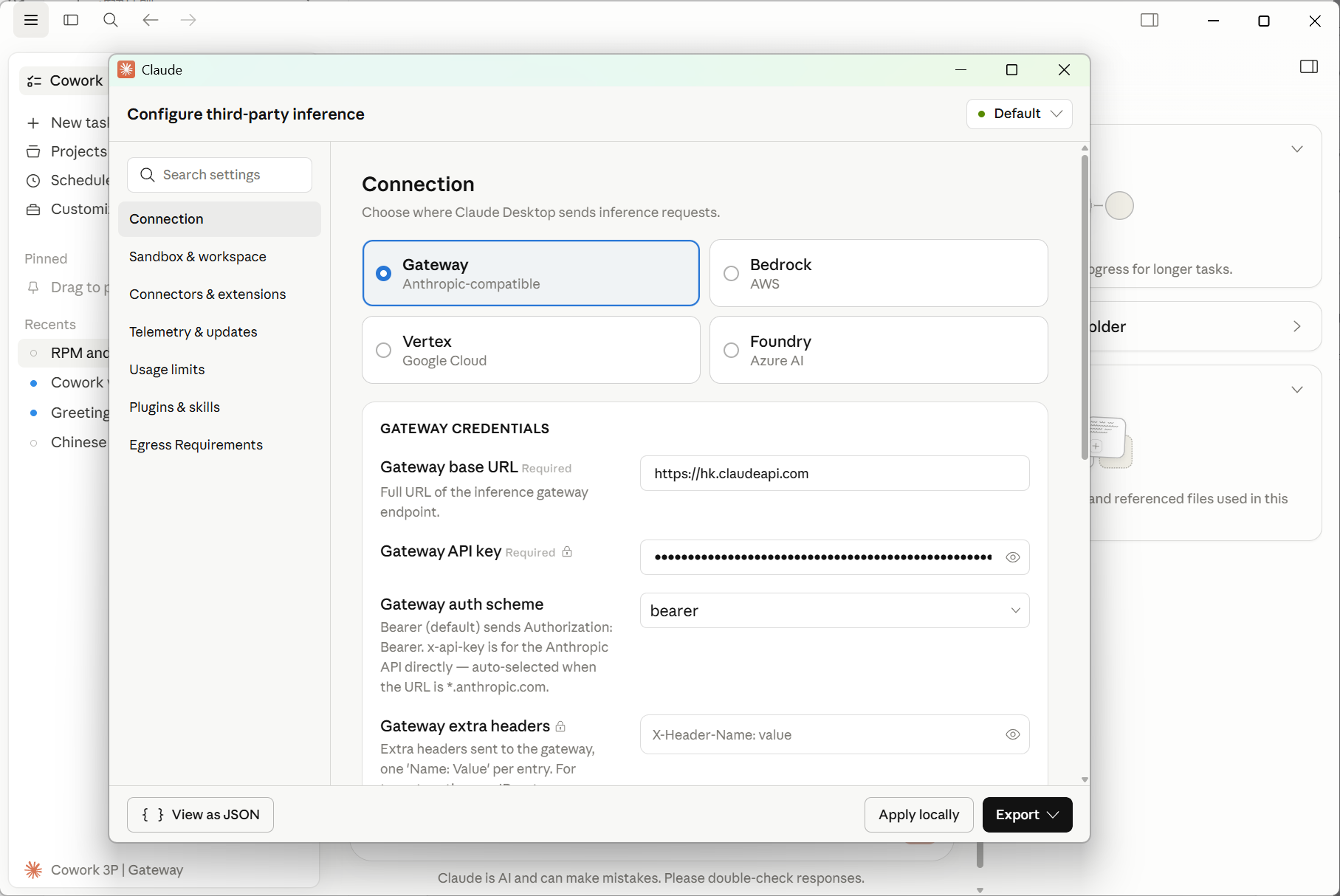
Task: Click the Projects folder icon
Action: pyautogui.click(x=33, y=152)
